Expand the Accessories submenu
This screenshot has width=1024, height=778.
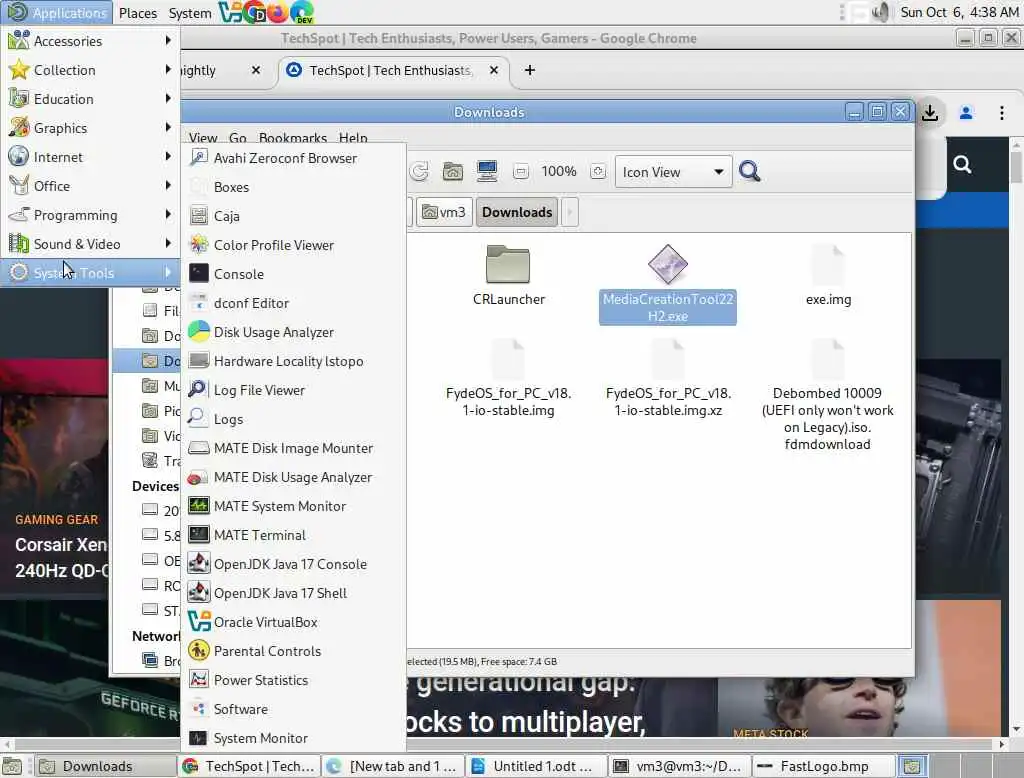(x=90, y=41)
